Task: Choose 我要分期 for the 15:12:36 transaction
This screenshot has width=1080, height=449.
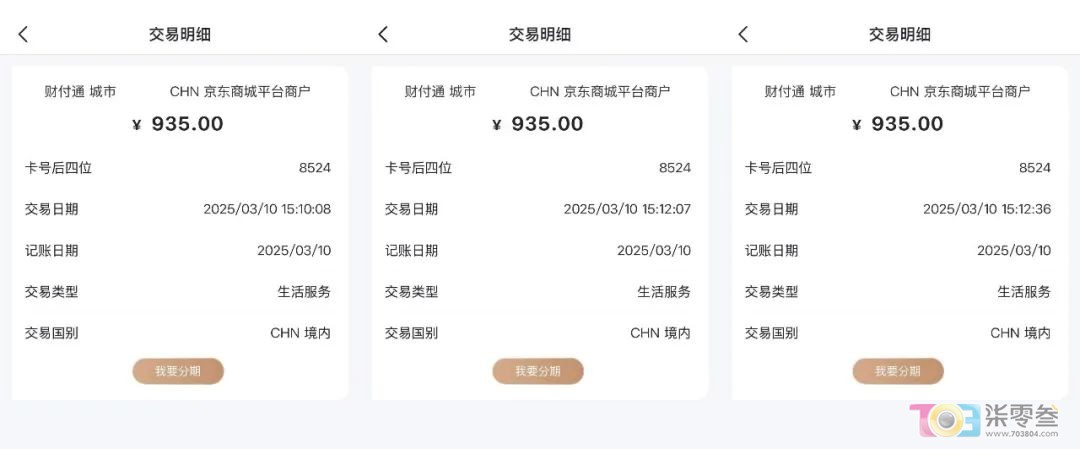Action: [898, 371]
